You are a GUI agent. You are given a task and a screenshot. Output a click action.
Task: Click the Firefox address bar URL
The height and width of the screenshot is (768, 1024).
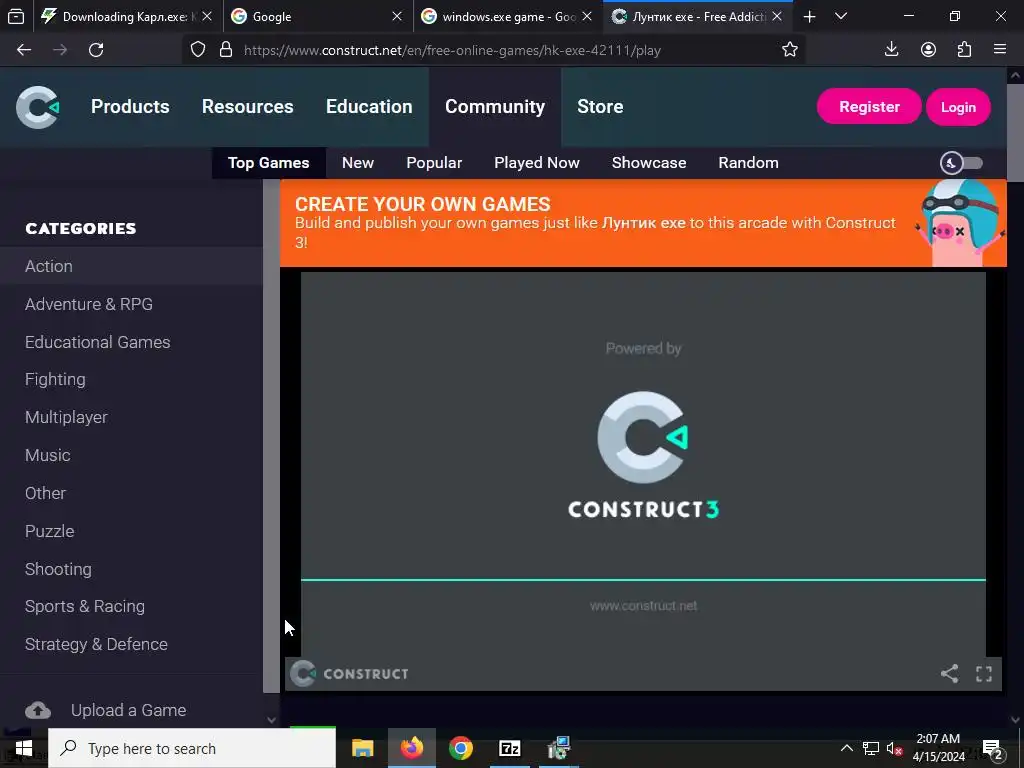tap(452, 50)
